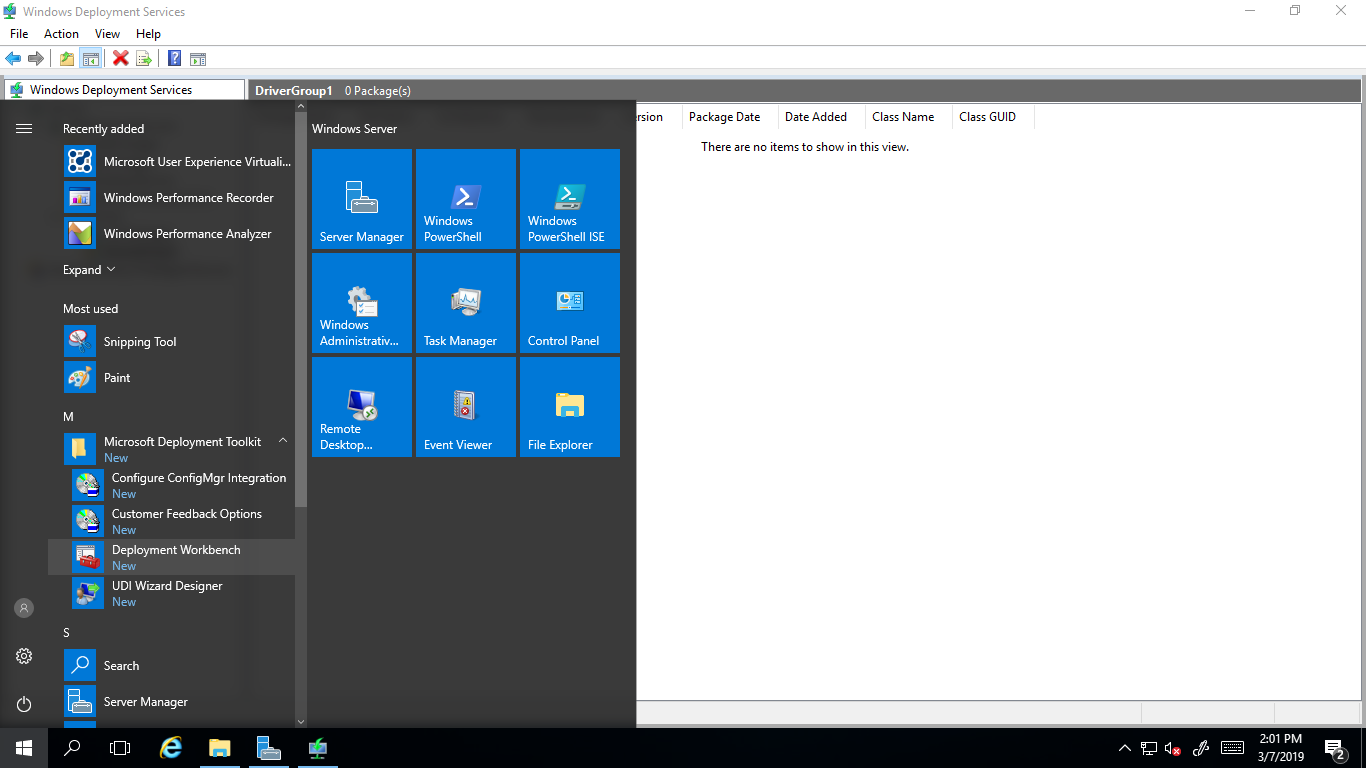Viewport: 1366px width, 768px height.
Task: Show hidden system tray icons
Action: pos(1125,748)
